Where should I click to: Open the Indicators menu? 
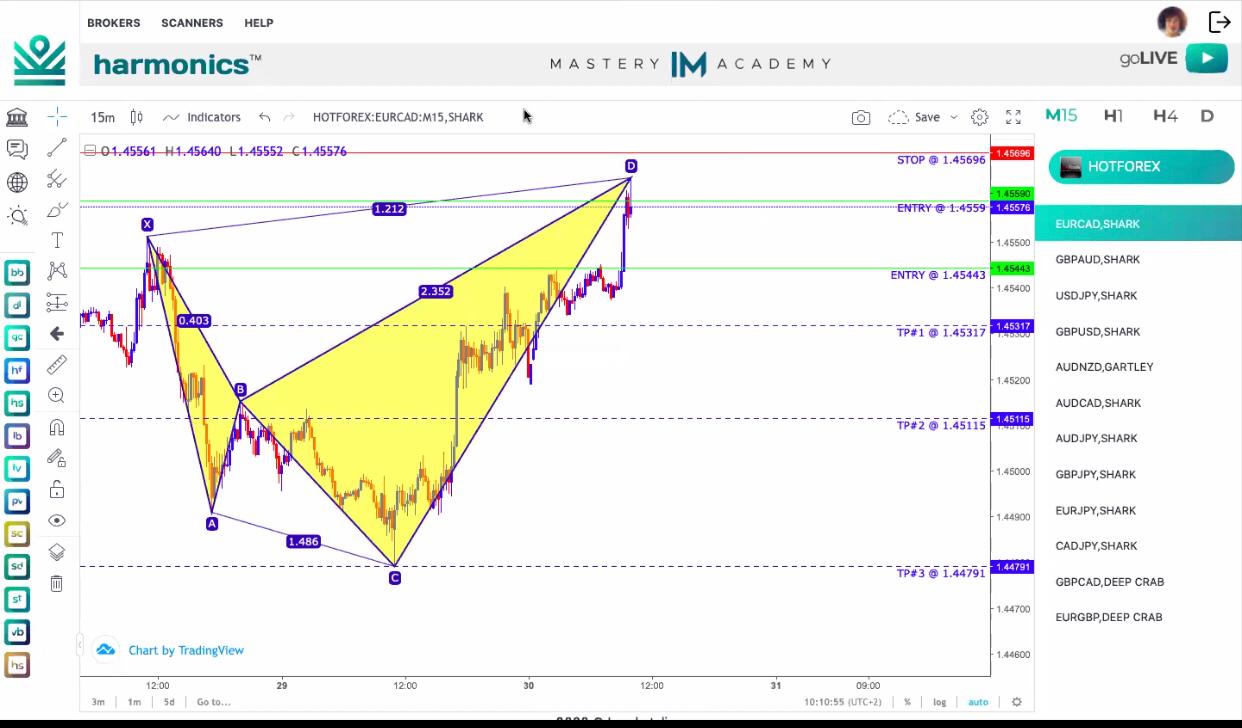tap(202, 117)
